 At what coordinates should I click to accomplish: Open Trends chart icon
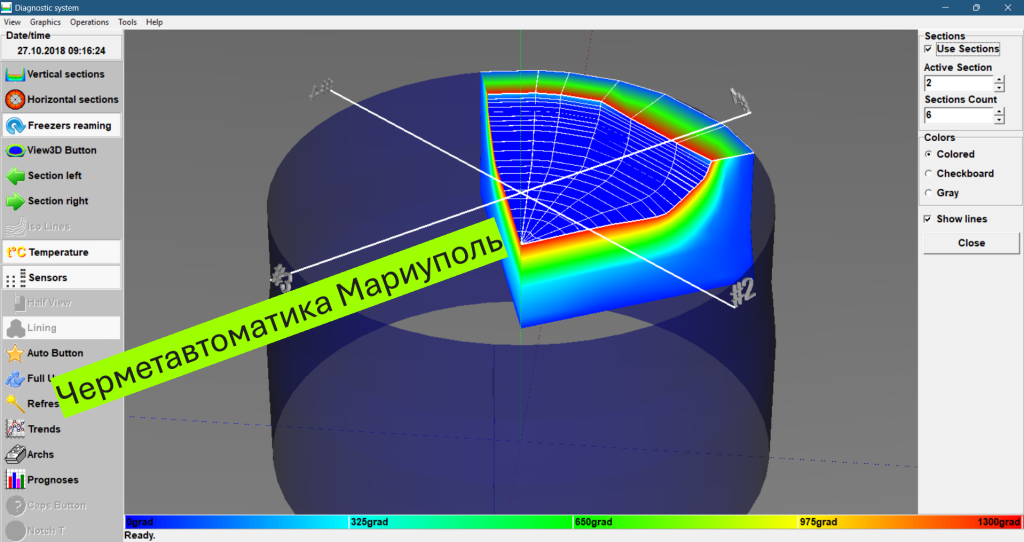15,429
